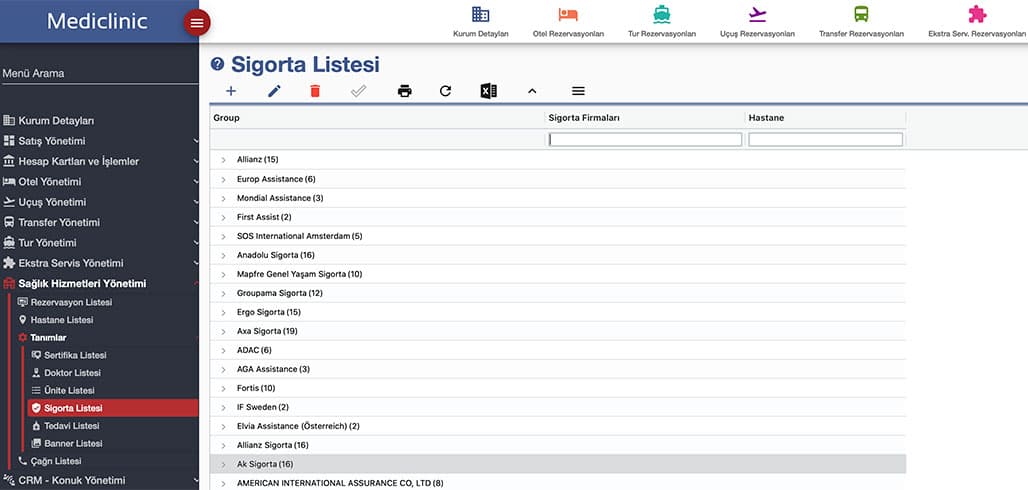The width and height of the screenshot is (1028, 490).
Task: Print the list with printer icon
Action: tap(405, 91)
